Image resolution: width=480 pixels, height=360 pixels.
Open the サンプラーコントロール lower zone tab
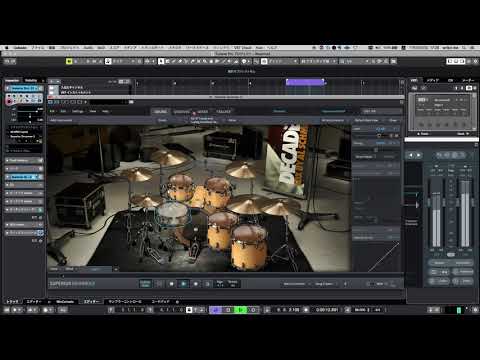pyautogui.click(x=125, y=302)
